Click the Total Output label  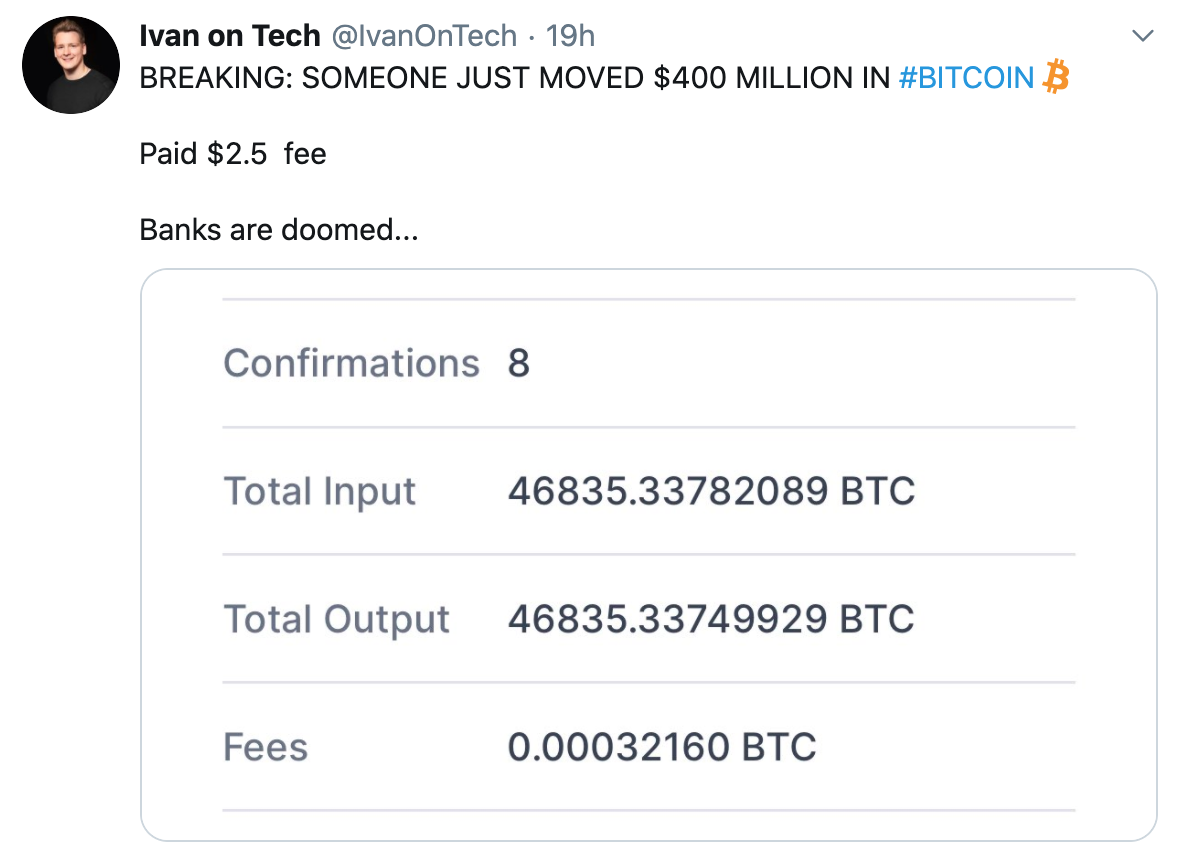coord(337,619)
